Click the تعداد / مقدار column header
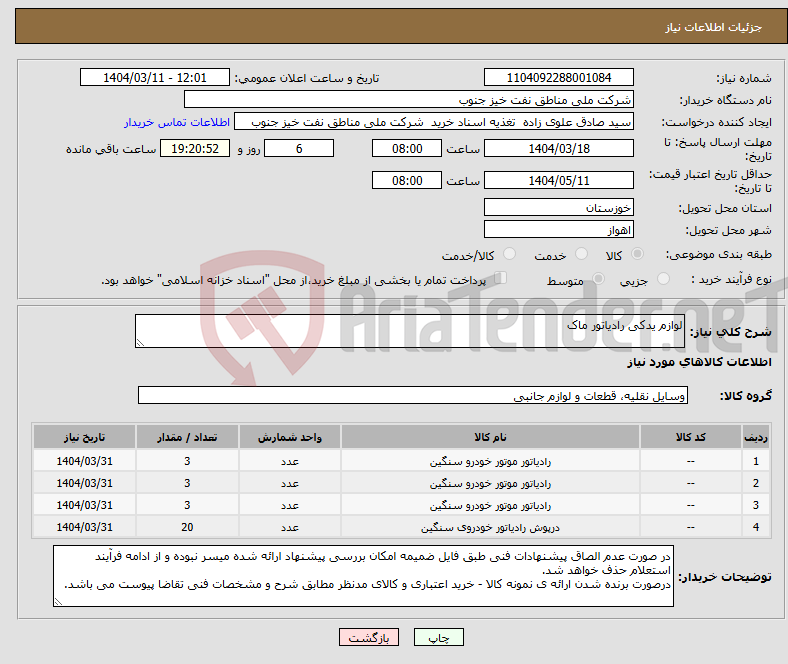The image size is (788, 664). tap(187, 437)
